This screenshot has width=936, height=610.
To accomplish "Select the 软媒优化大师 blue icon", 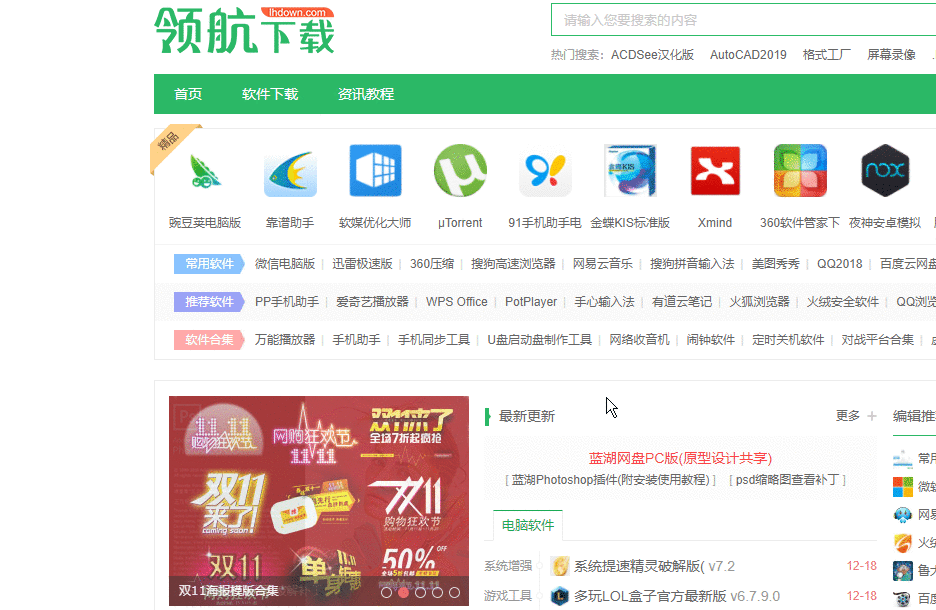I will 375,171.
